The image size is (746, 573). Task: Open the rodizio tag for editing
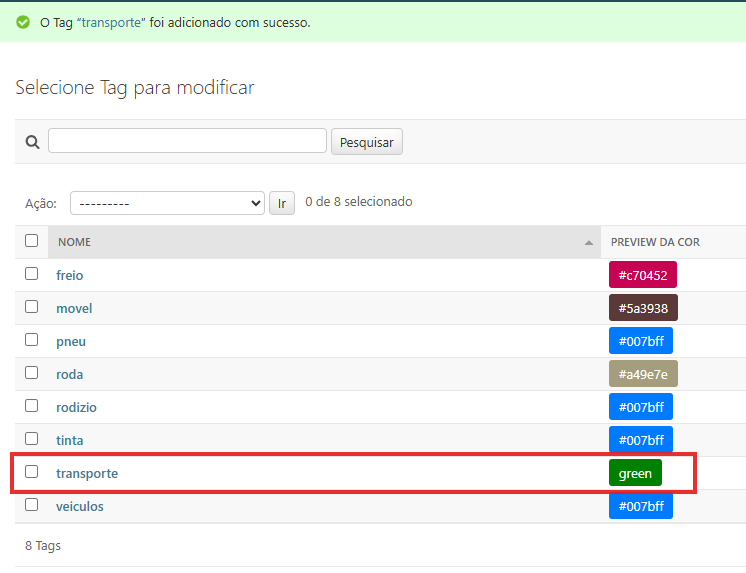click(76, 407)
